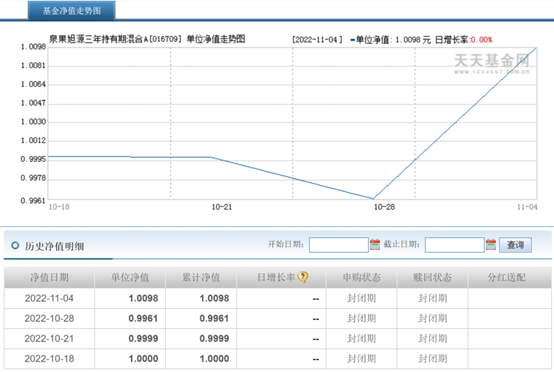The width and height of the screenshot is (554, 372).
Task: Click the 申购状态 column header
Action: click(361, 278)
